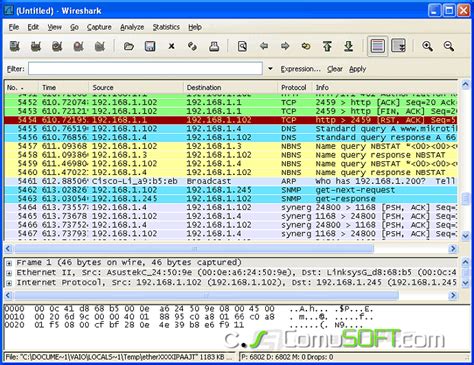Sort by the Protocol column header
The width and height of the screenshot is (474, 365).
pyautogui.click(x=294, y=88)
